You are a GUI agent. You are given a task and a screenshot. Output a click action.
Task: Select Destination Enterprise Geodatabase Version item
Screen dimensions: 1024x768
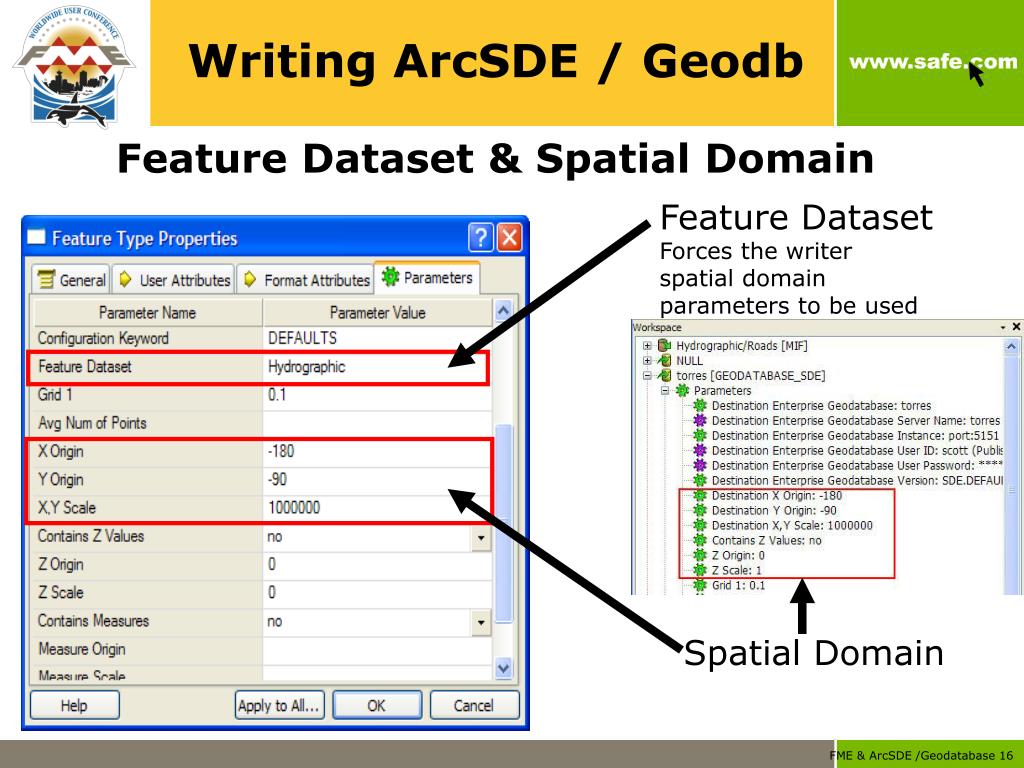pos(857,481)
